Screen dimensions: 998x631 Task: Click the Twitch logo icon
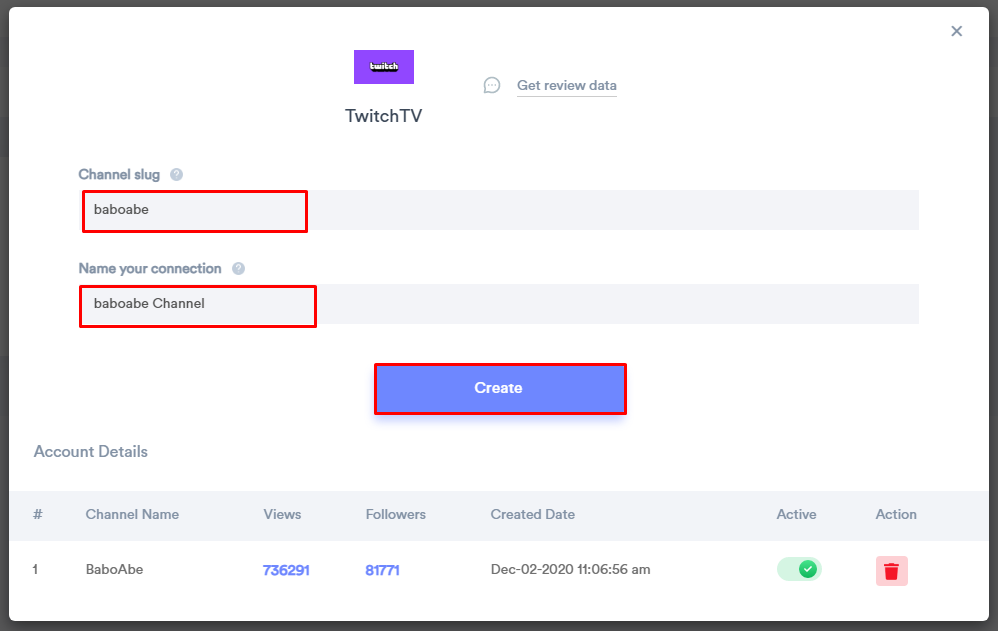point(384,67)
